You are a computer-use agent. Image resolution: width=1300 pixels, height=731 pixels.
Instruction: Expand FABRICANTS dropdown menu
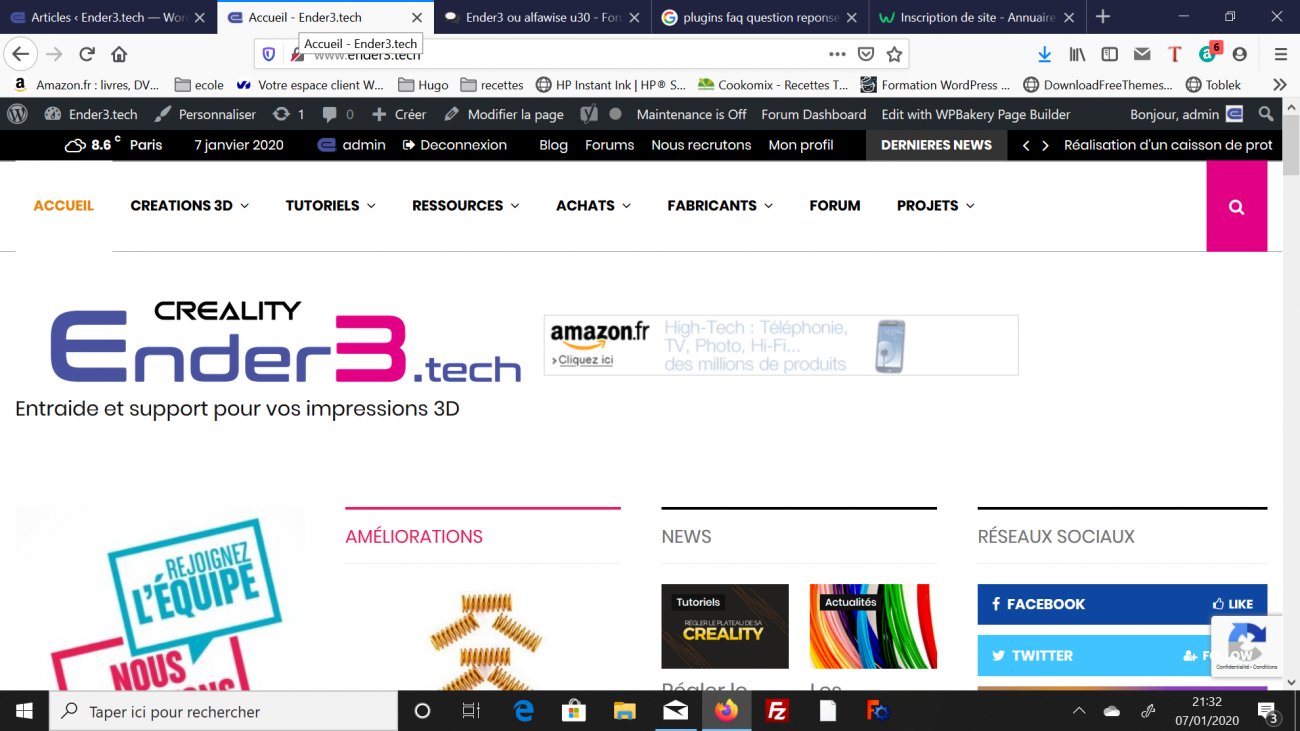[x=720, y=205]
